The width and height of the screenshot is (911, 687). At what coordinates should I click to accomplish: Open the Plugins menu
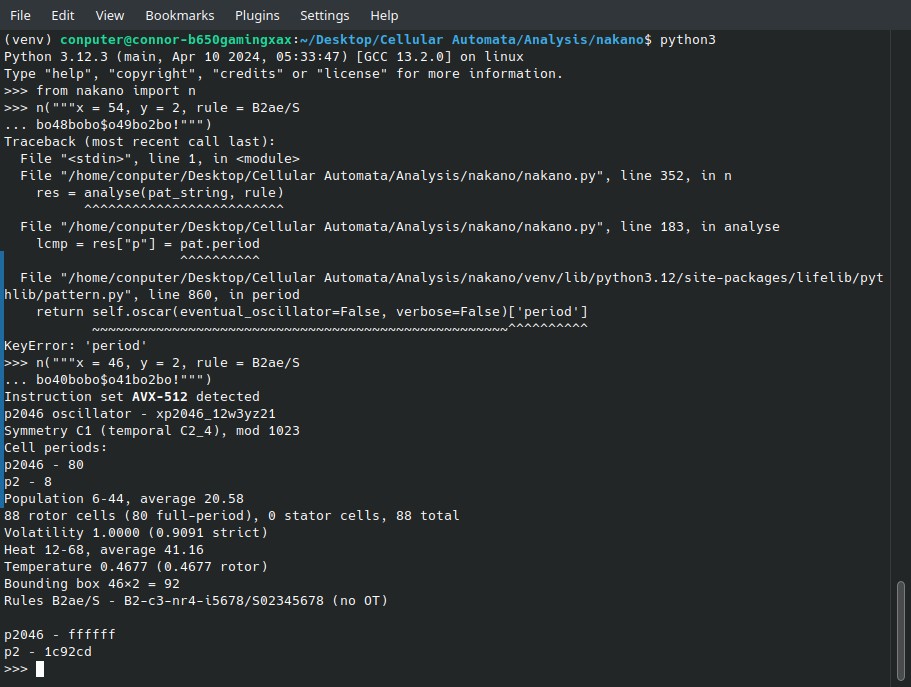click(257, 16)
